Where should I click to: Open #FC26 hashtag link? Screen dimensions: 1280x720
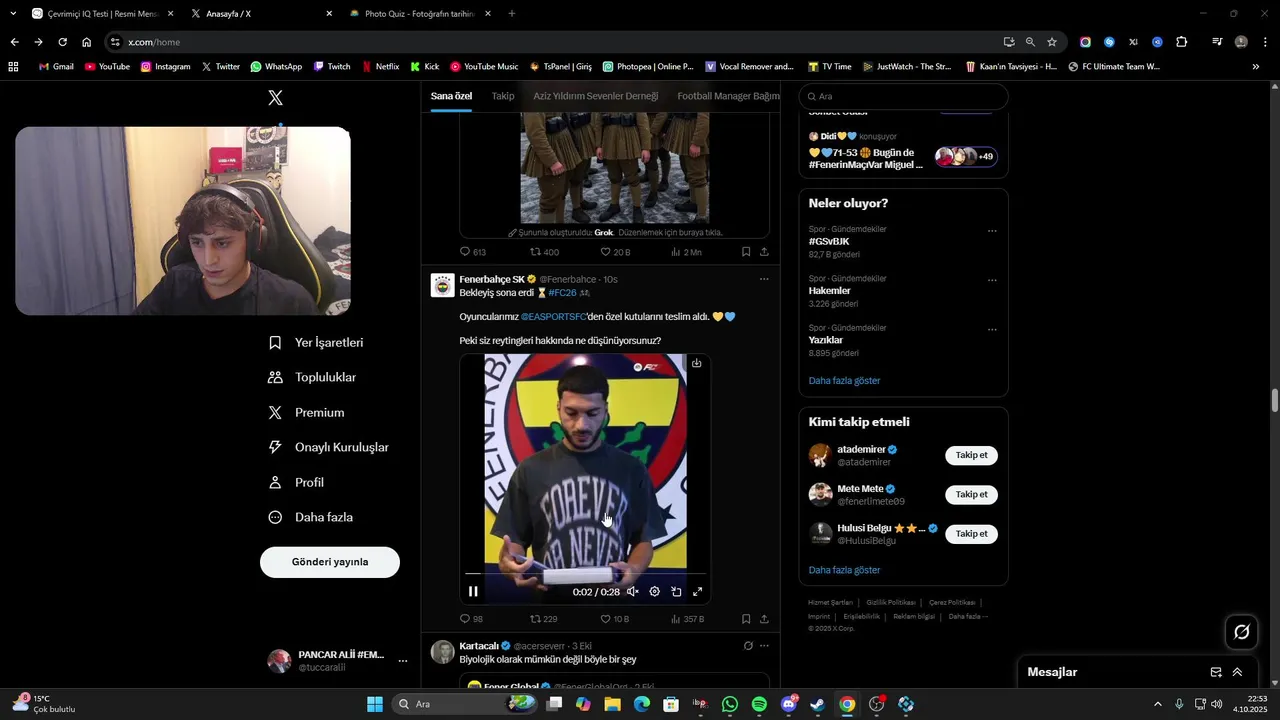[562, 293]
